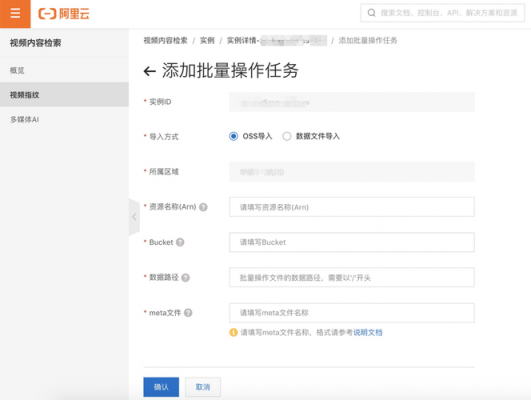531x400 pixels.
Task: Collapse the sidebar with the chevron handle
Action: click(x=134, y=217)
